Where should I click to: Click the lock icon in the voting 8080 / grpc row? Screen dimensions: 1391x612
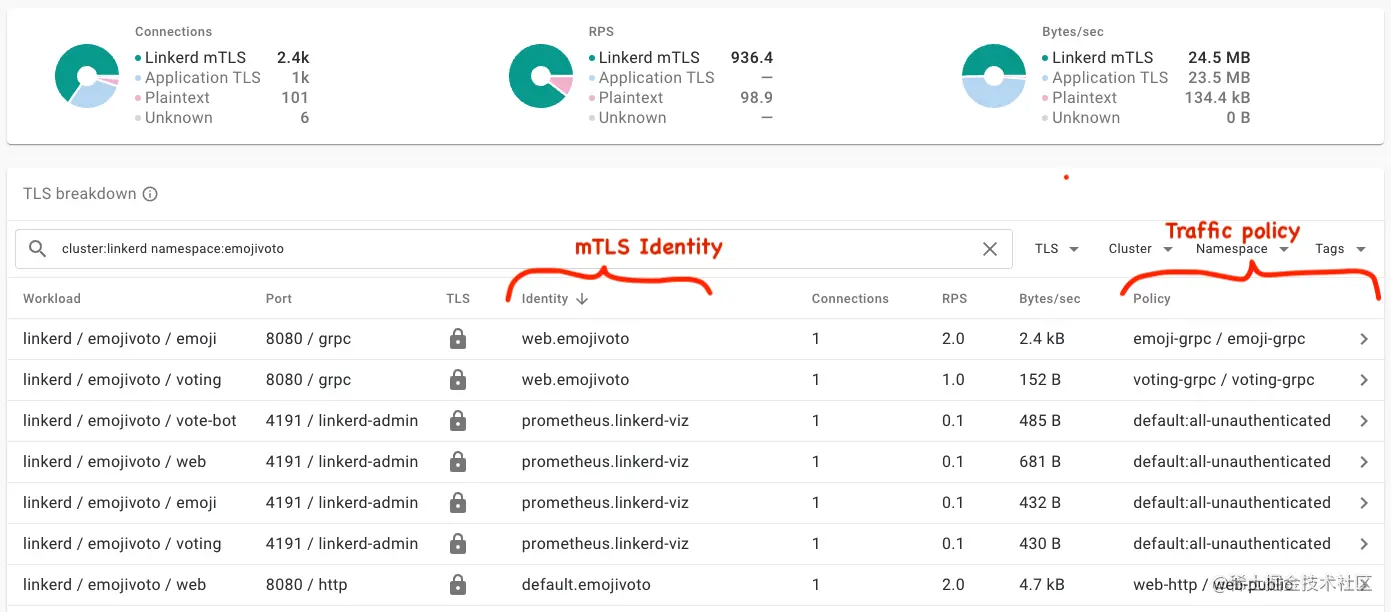(458, 380)
